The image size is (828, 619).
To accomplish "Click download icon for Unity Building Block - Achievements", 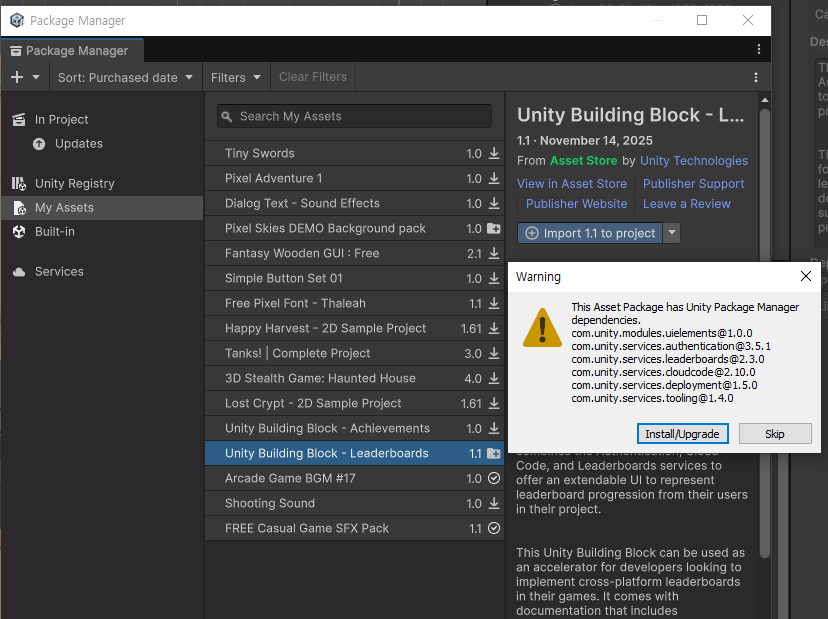I will (494, 428).
